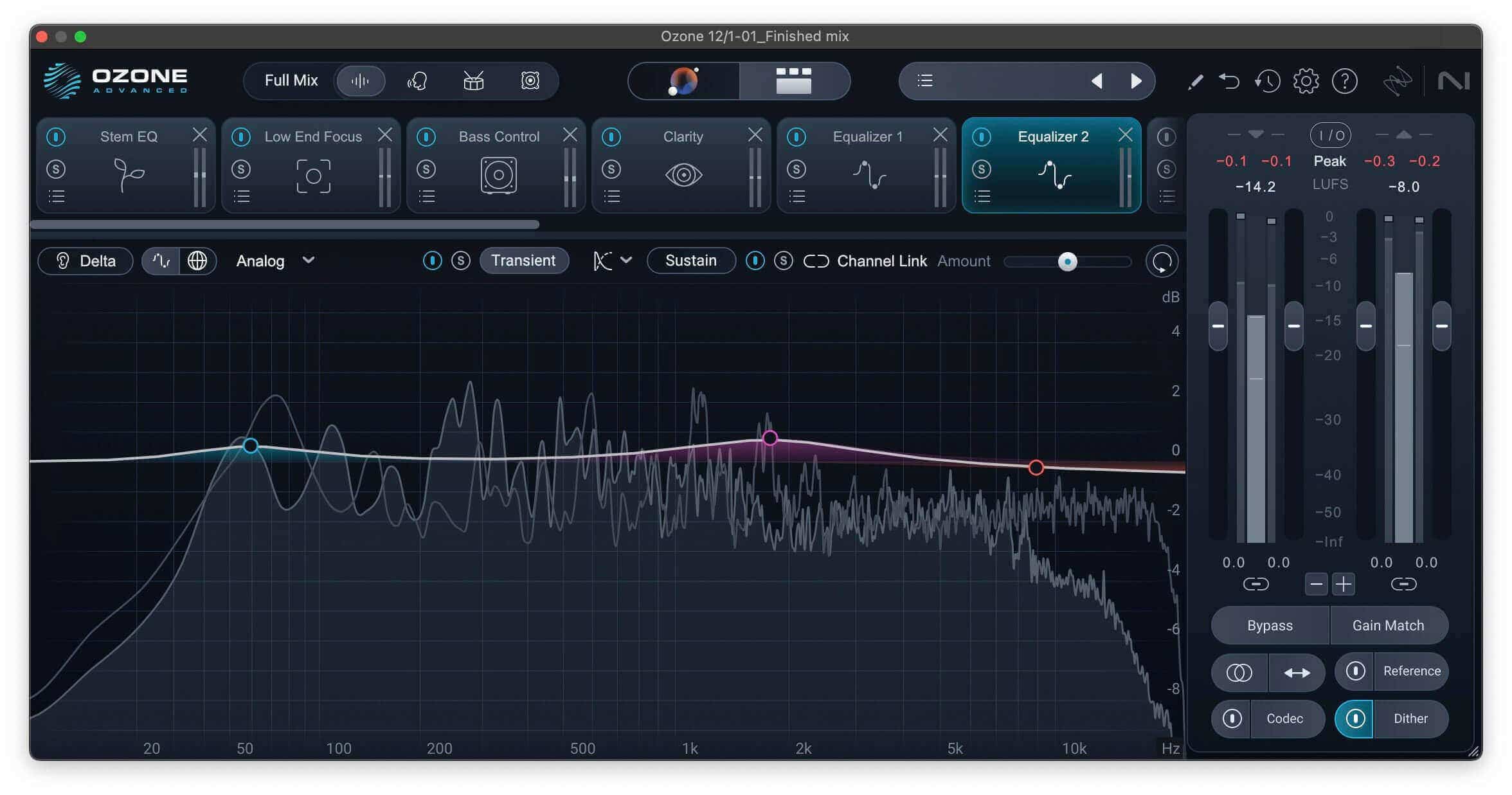Image resolution: width=1512 pixels, height=795 pixels.
Task: Select the Stem EQ module tab
Action: pyautogui.click(x=125, y=165)
